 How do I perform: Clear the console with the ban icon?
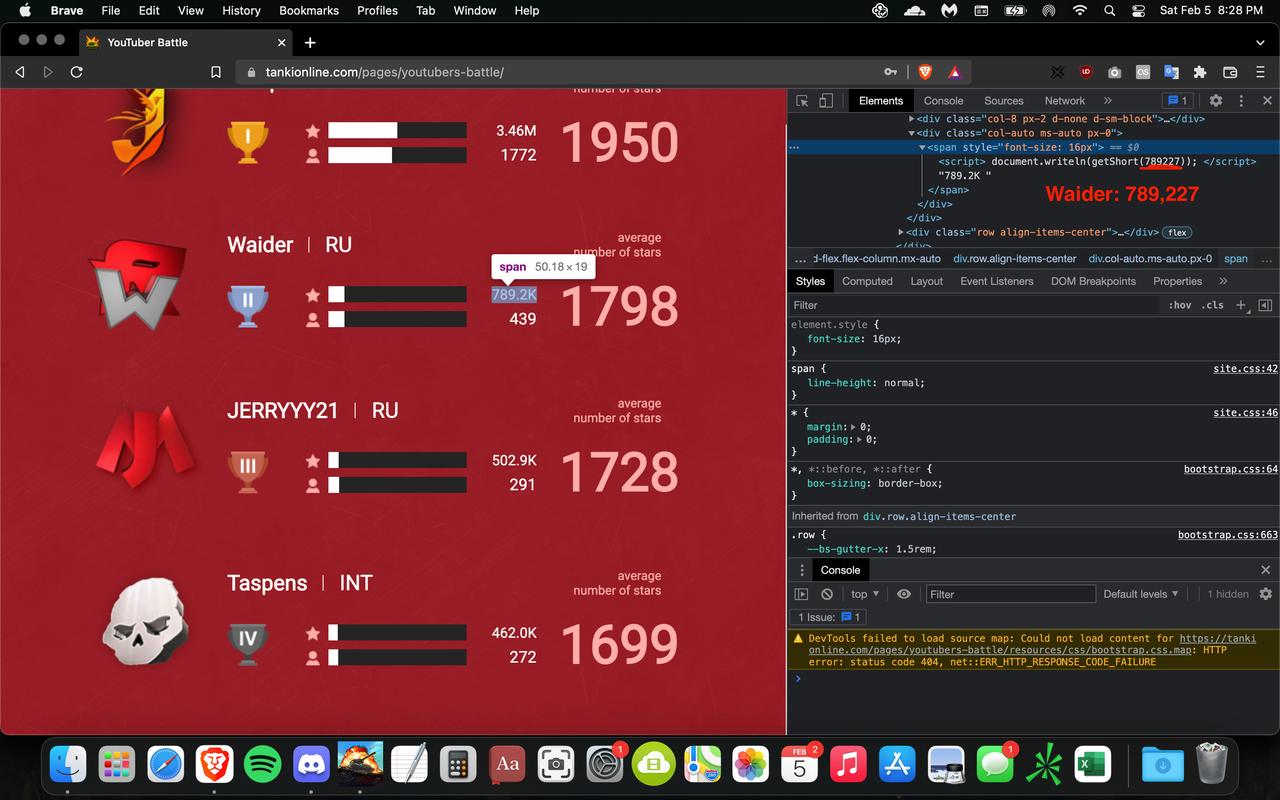(827, 594)
